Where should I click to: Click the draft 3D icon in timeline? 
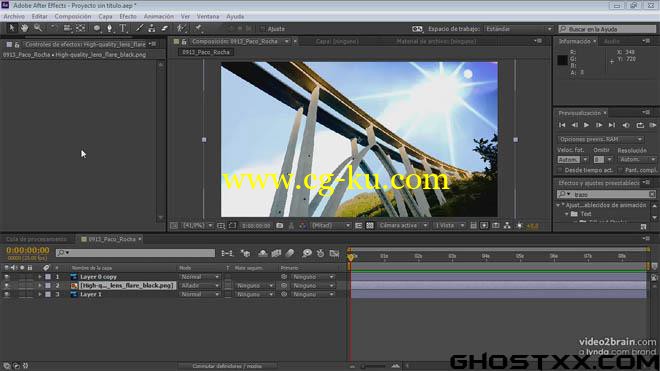click(x=245, y=253)
